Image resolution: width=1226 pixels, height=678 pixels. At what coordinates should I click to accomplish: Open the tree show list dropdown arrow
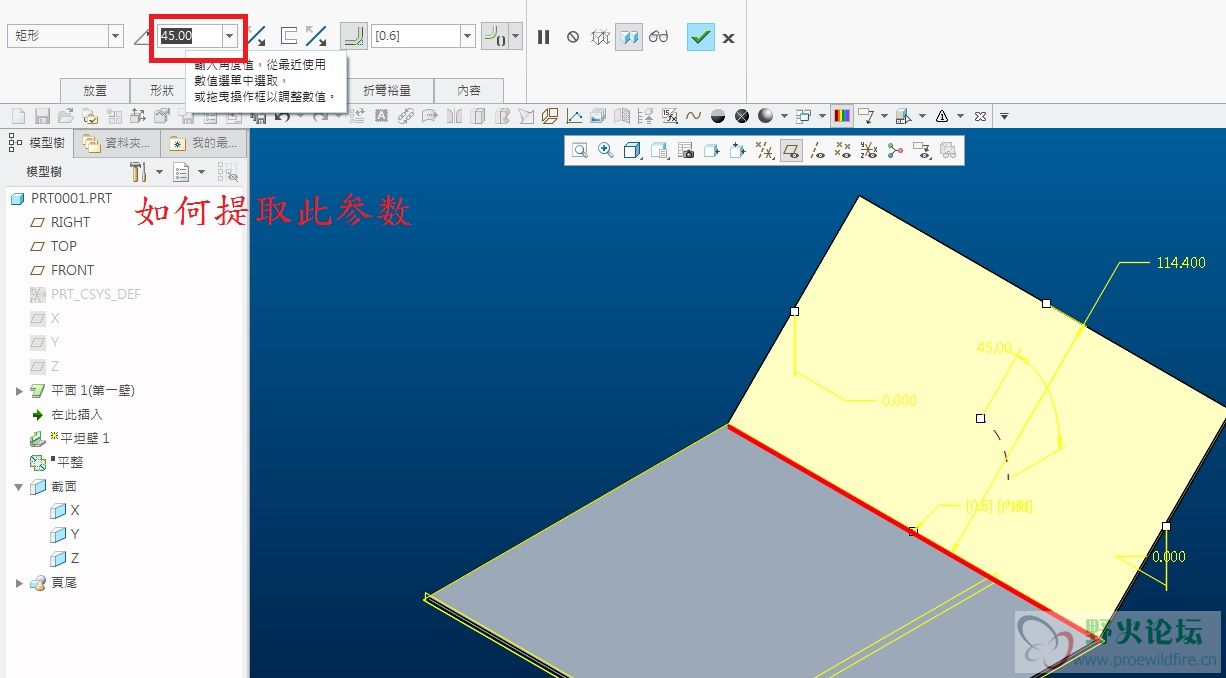tap(201, 172)
